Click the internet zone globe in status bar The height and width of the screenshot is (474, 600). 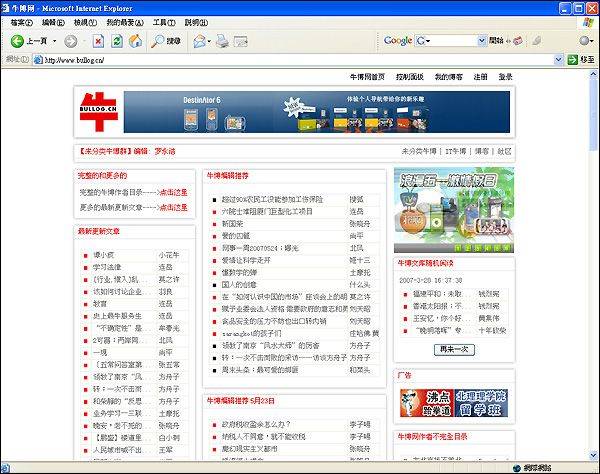point(517,468)
